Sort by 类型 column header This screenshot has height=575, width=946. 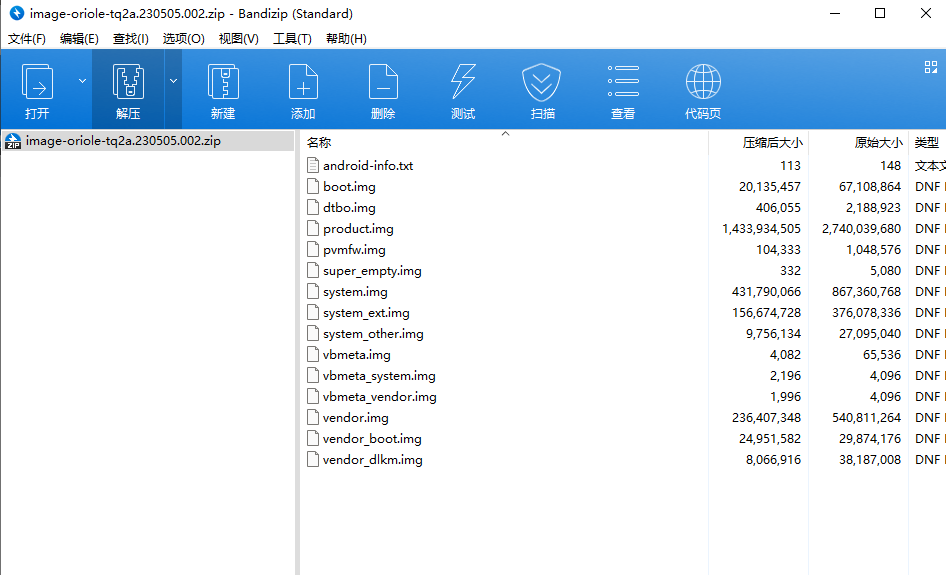926,143
